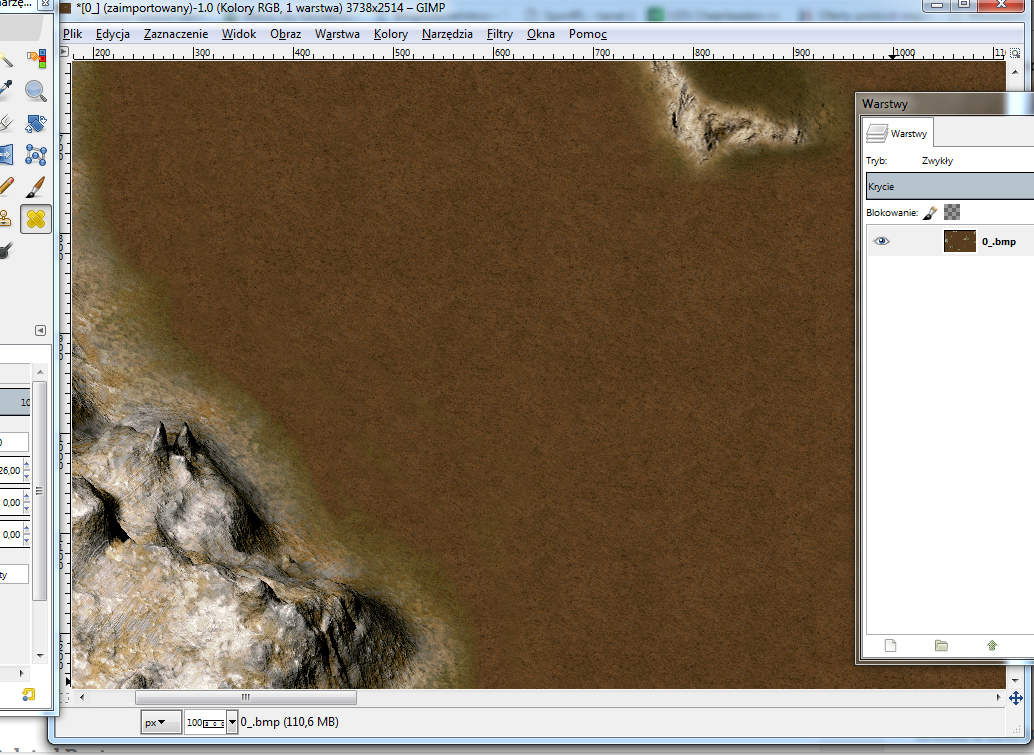The width and height of the screenshot is (1034, 755).
Task: Create a new layer group folder
Action: tap(941, 646)
